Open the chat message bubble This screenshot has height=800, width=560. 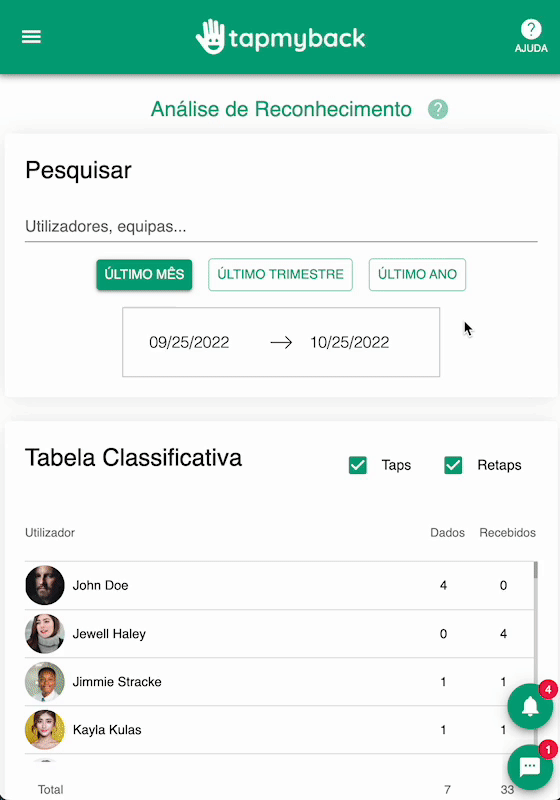530,767
